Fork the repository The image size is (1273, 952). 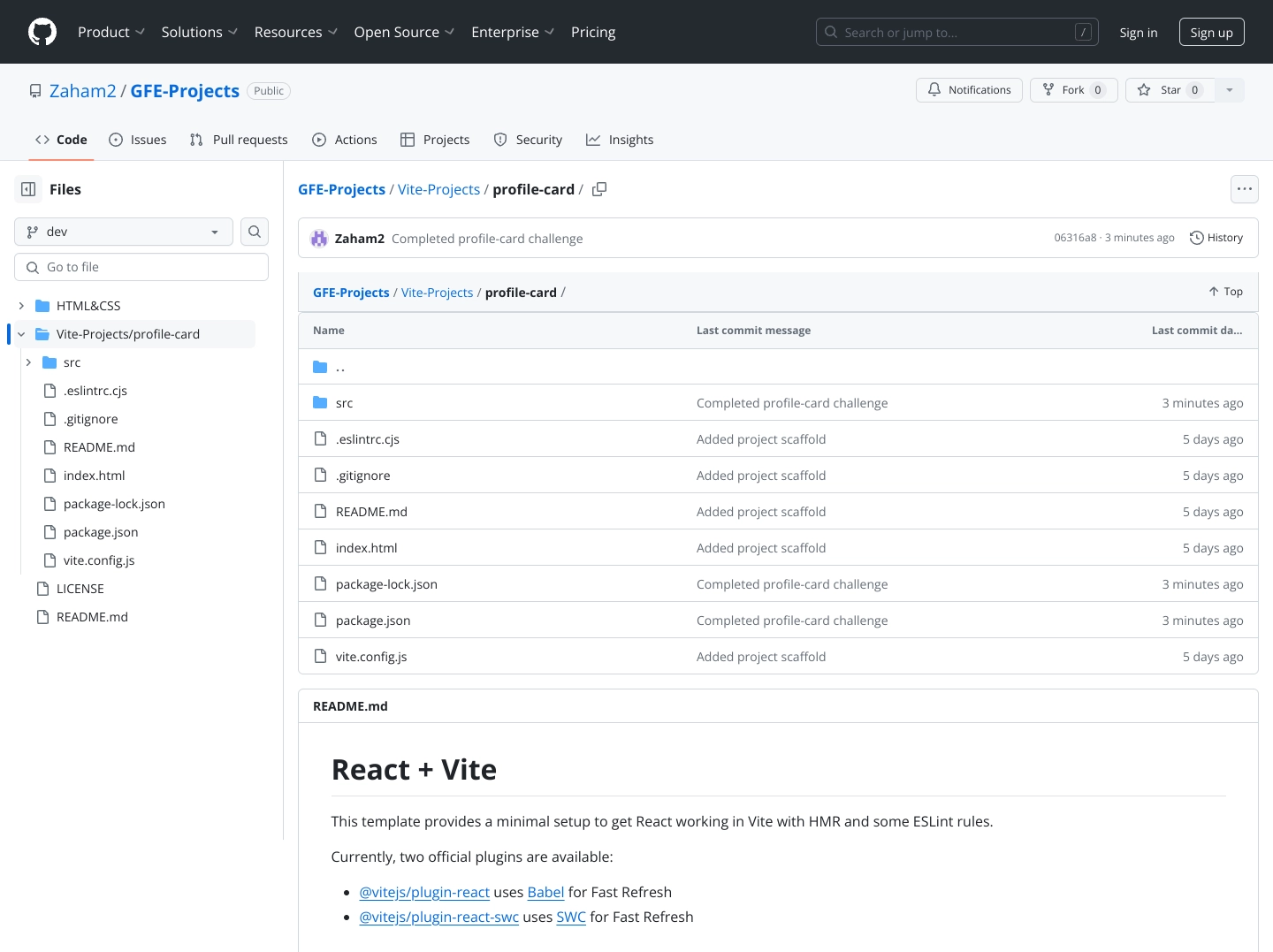(x=1074, y=90)
